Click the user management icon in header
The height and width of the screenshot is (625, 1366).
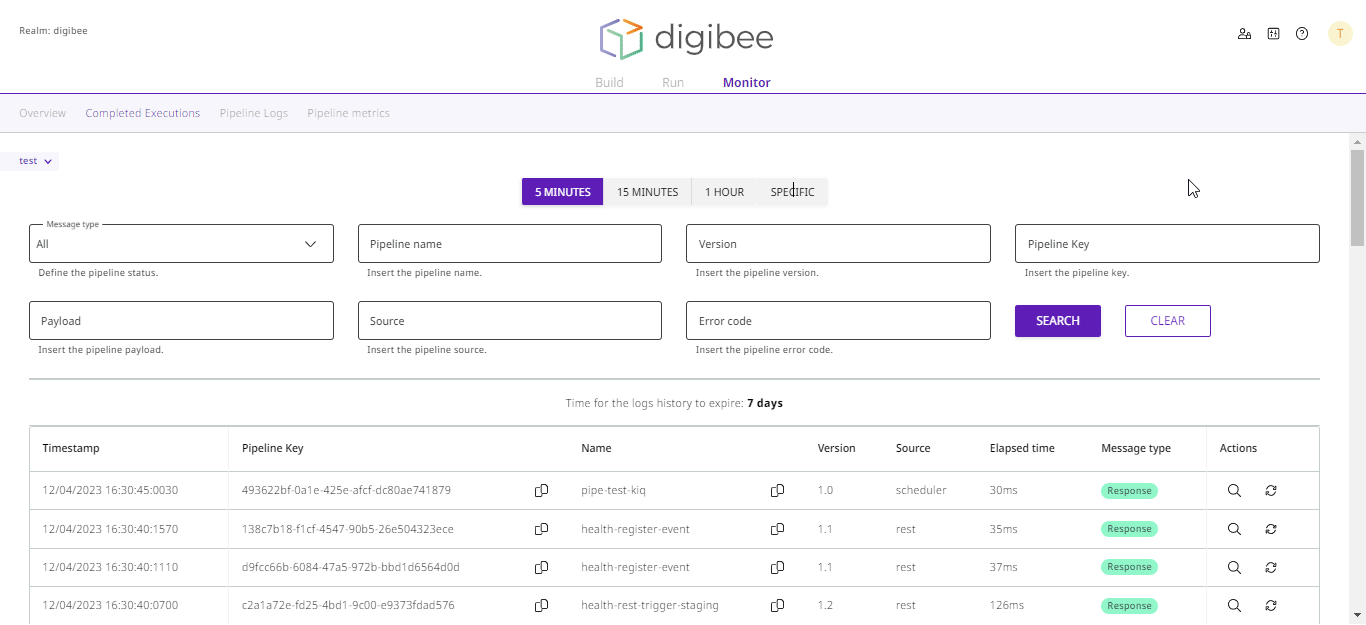point(1244,34)
